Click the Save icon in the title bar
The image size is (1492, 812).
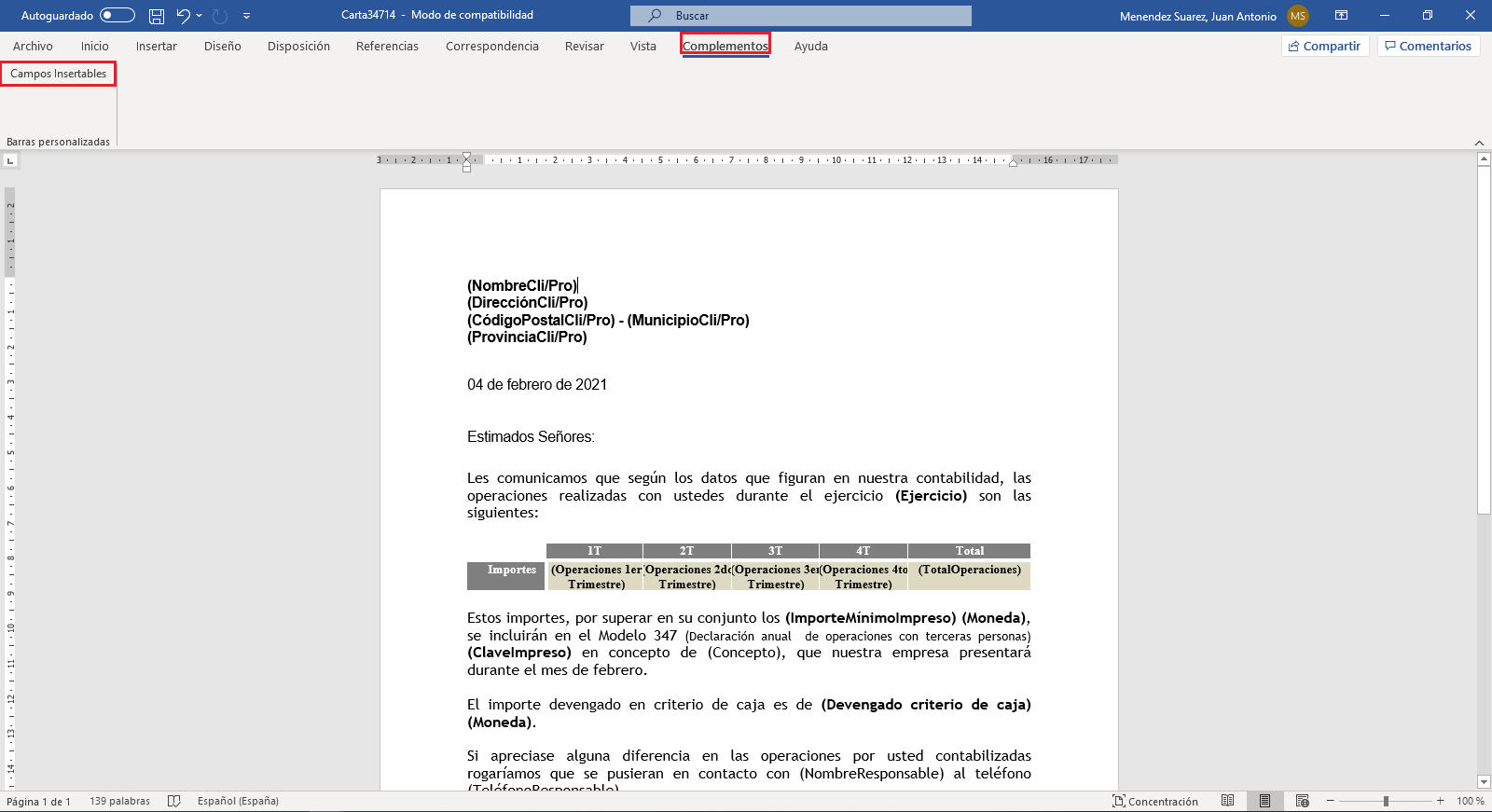157,16
